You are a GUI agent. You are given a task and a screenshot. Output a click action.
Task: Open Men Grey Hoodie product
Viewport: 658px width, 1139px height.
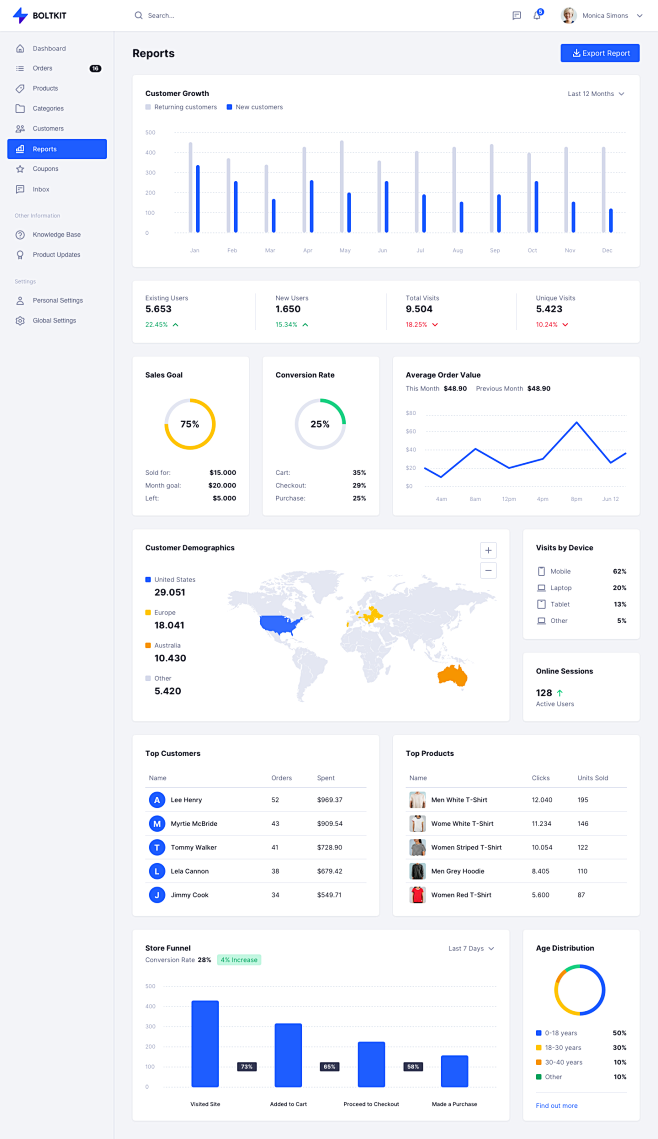458,871
